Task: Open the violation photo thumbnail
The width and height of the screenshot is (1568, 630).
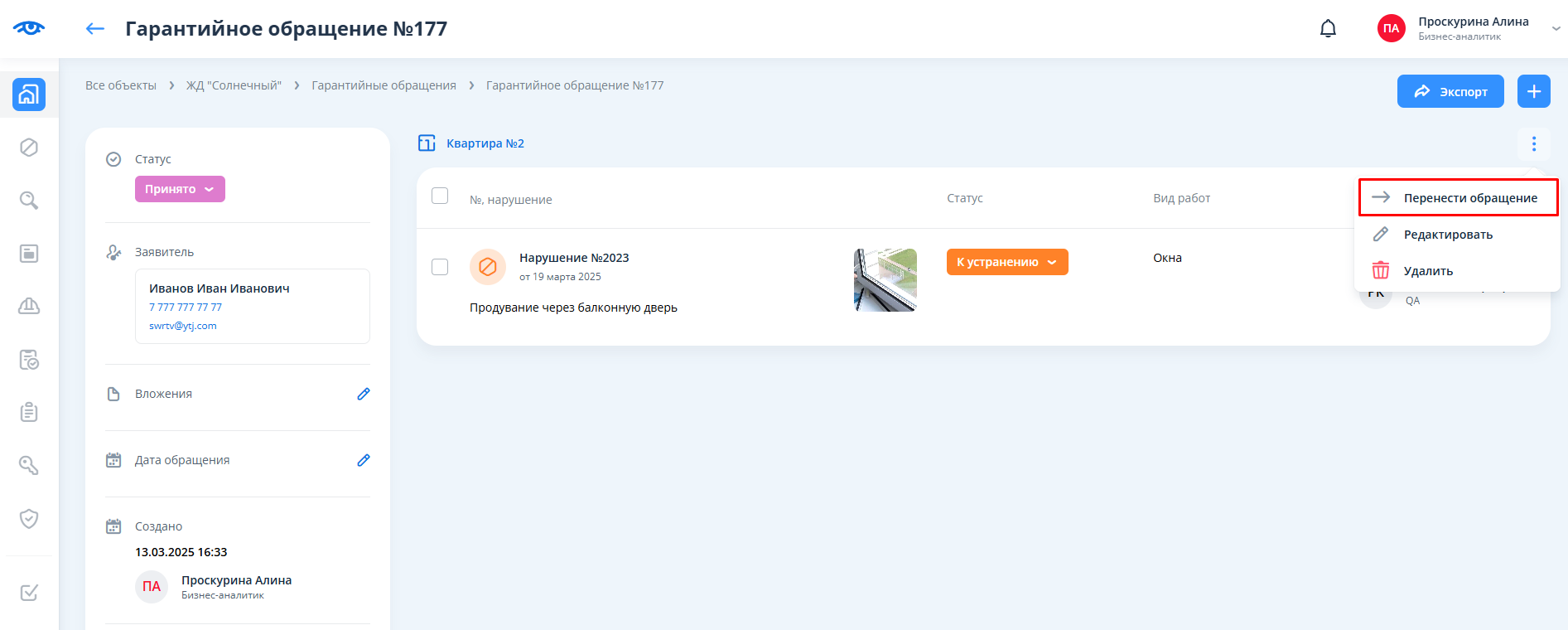Action: coord(885,280)
